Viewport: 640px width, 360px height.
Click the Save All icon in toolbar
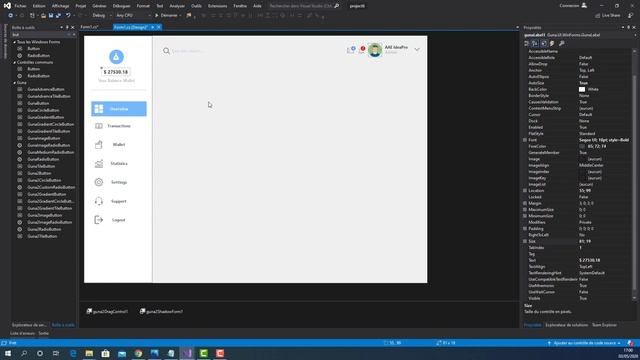(58, 16)
